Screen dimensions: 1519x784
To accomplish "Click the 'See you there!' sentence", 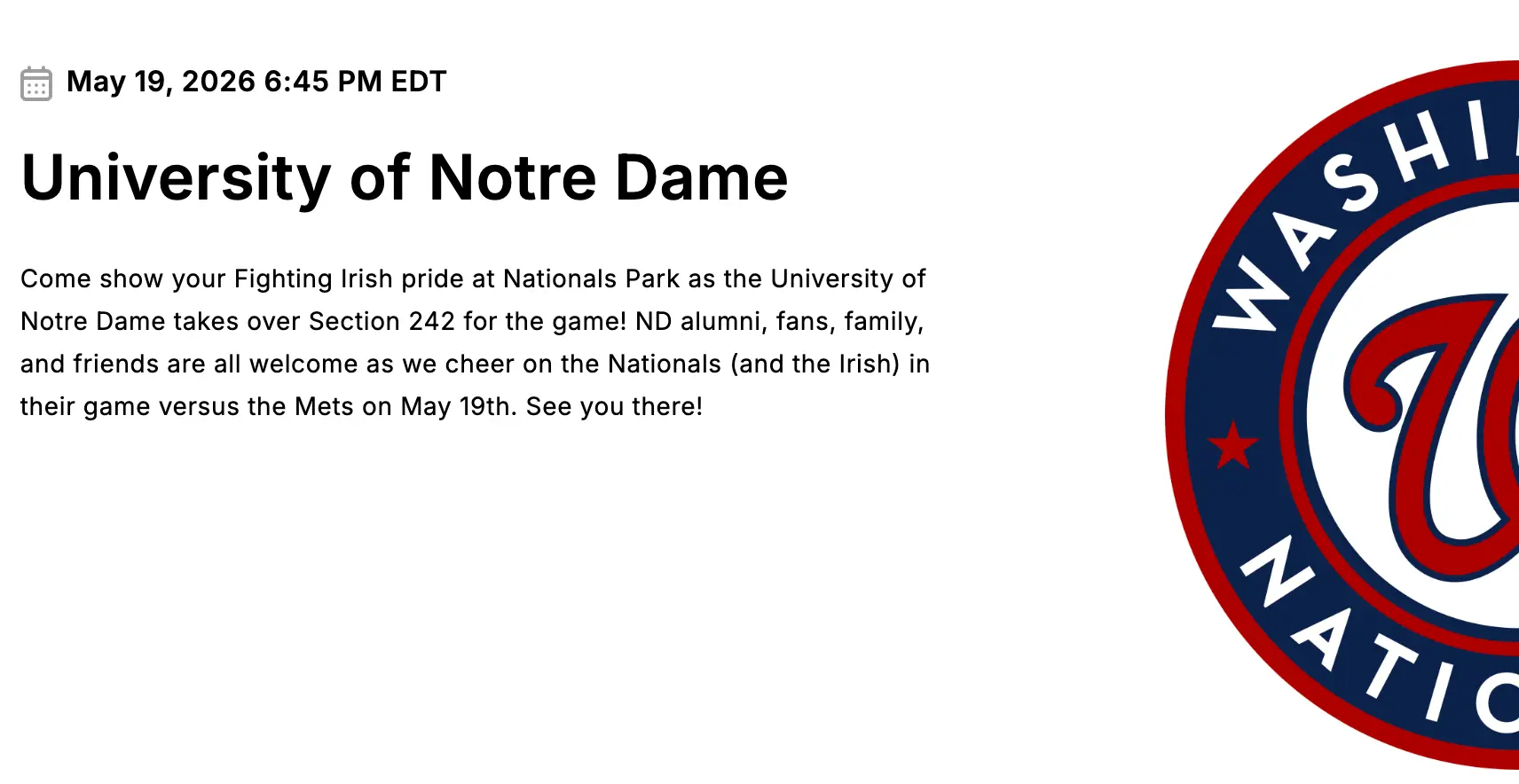I will pyautogui.click(x=614, y=406).
